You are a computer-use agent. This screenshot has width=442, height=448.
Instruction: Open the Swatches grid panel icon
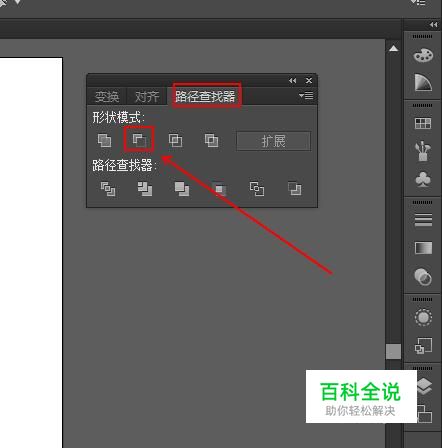[423, 124]
